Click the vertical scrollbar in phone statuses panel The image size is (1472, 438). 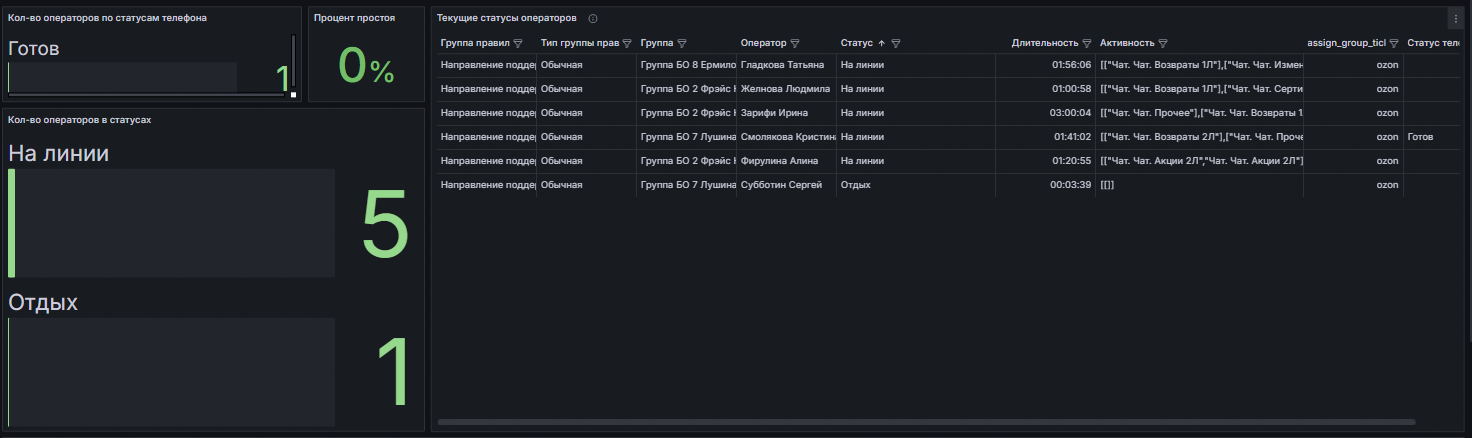point(293,64)
